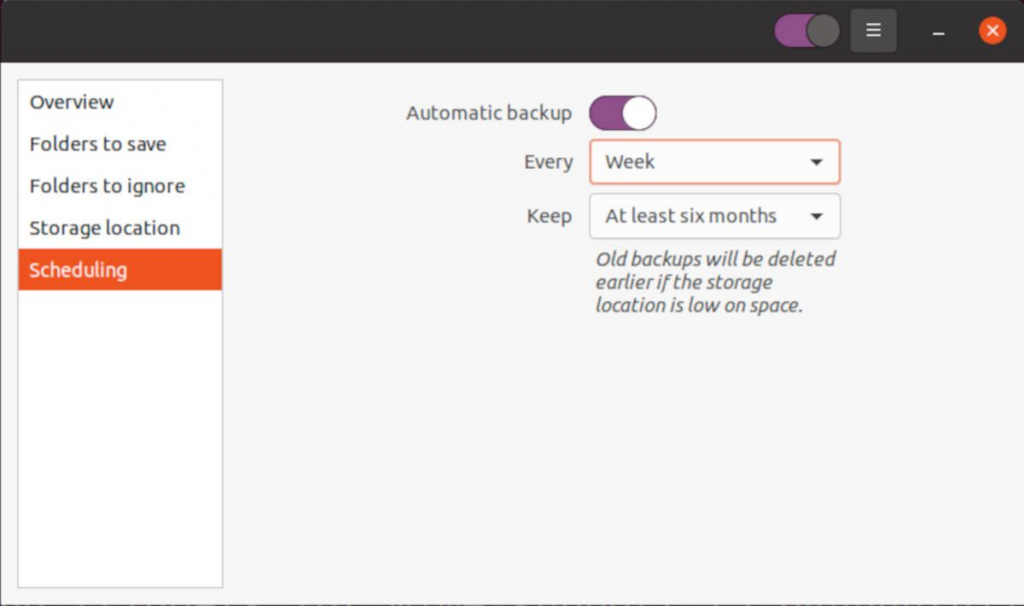Click the "Every" label text
The height and width of the screenshot is (606, 1024).
[x=548, y=162]
